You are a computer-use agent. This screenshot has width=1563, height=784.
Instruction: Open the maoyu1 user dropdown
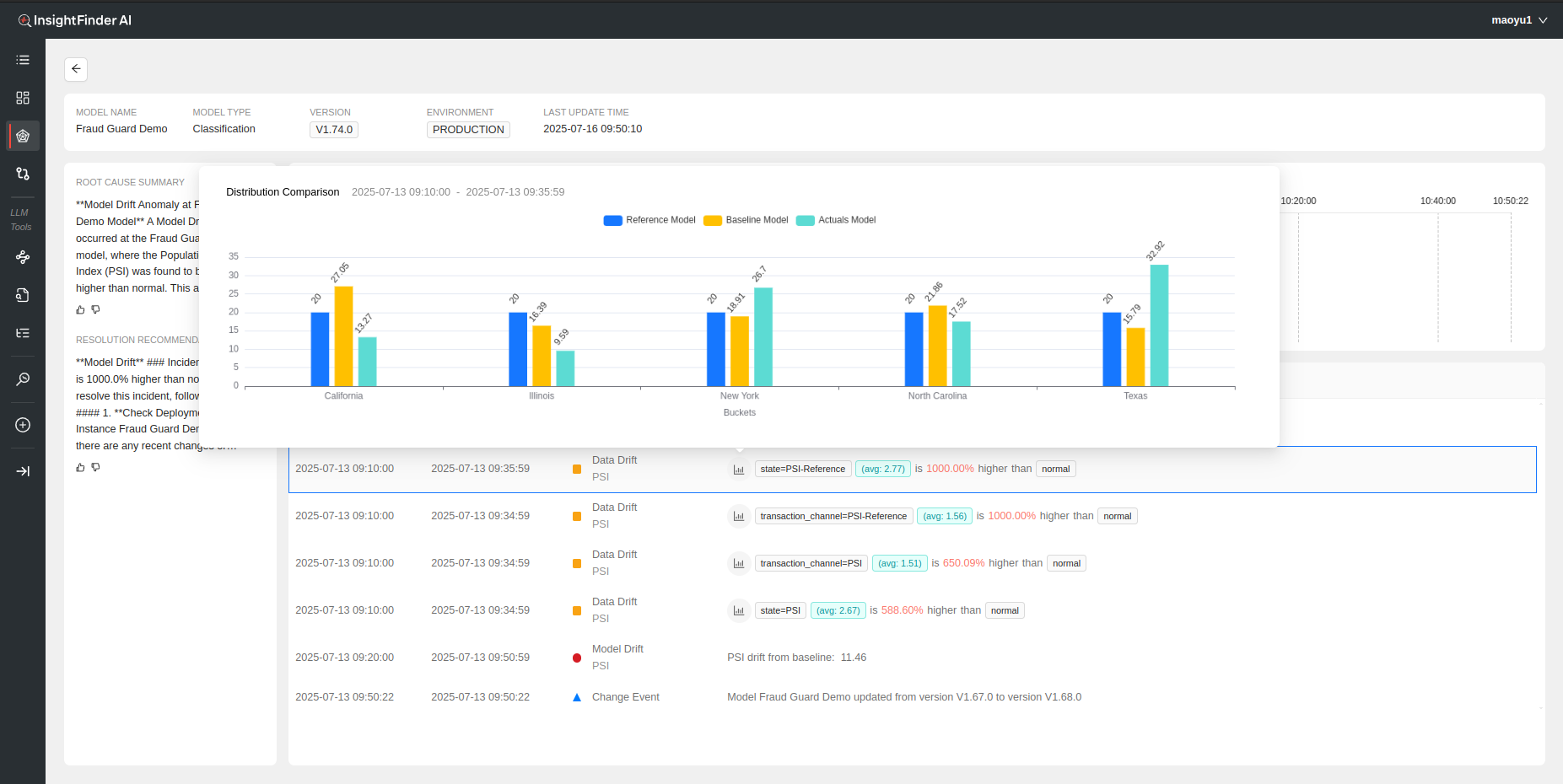coord(1518,20)
